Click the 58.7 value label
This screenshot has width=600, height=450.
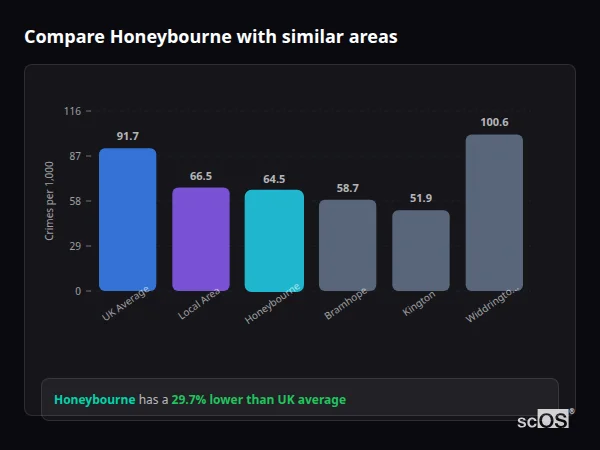point(347,188)
